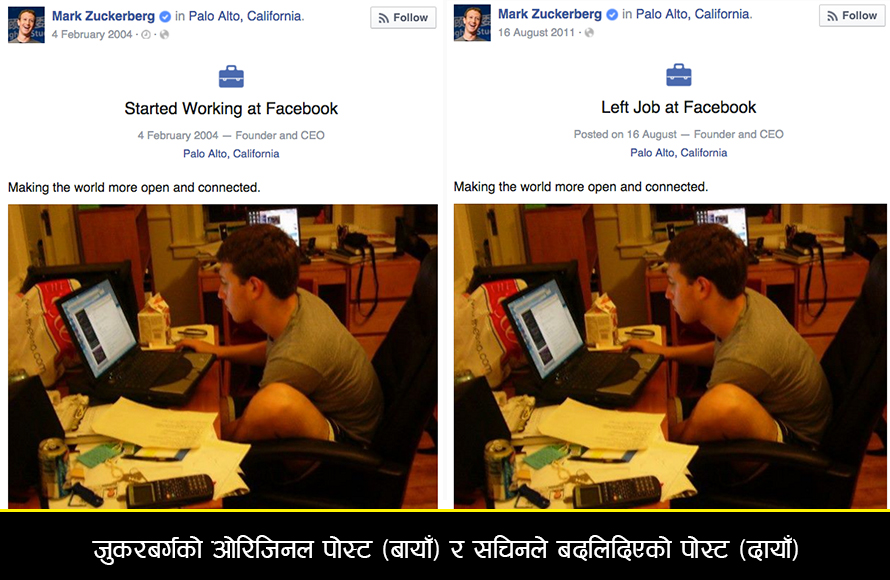The width and height of the screenshot is (890, 580).
Task: Open Palo Alto, California link under Left Job
Action: coord(678,153)
